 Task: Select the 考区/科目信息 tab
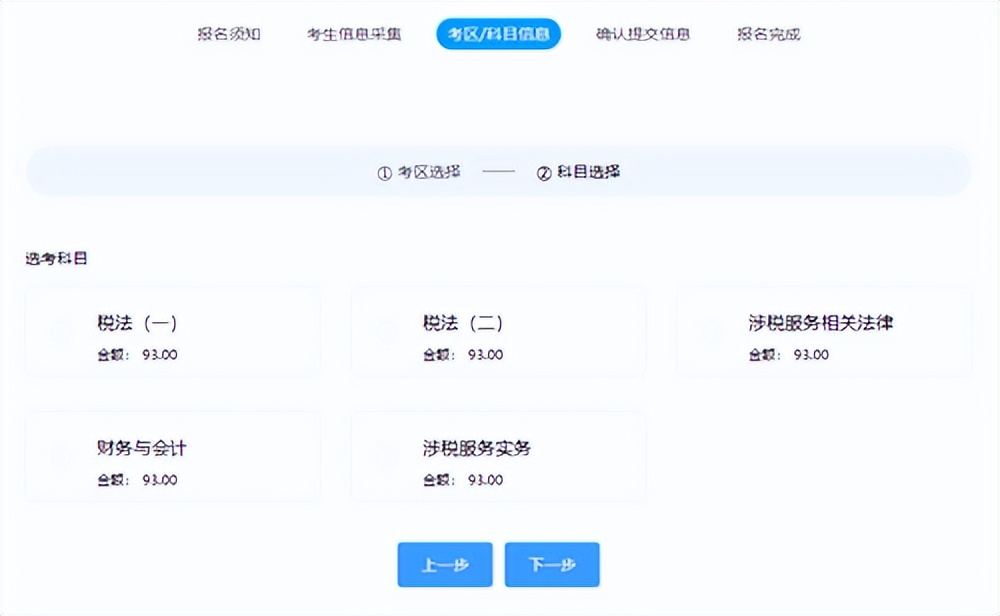pos(498,33)
